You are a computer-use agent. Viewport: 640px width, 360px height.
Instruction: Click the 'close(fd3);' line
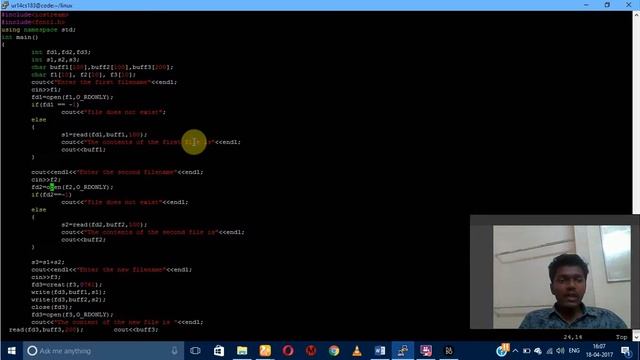52,307
